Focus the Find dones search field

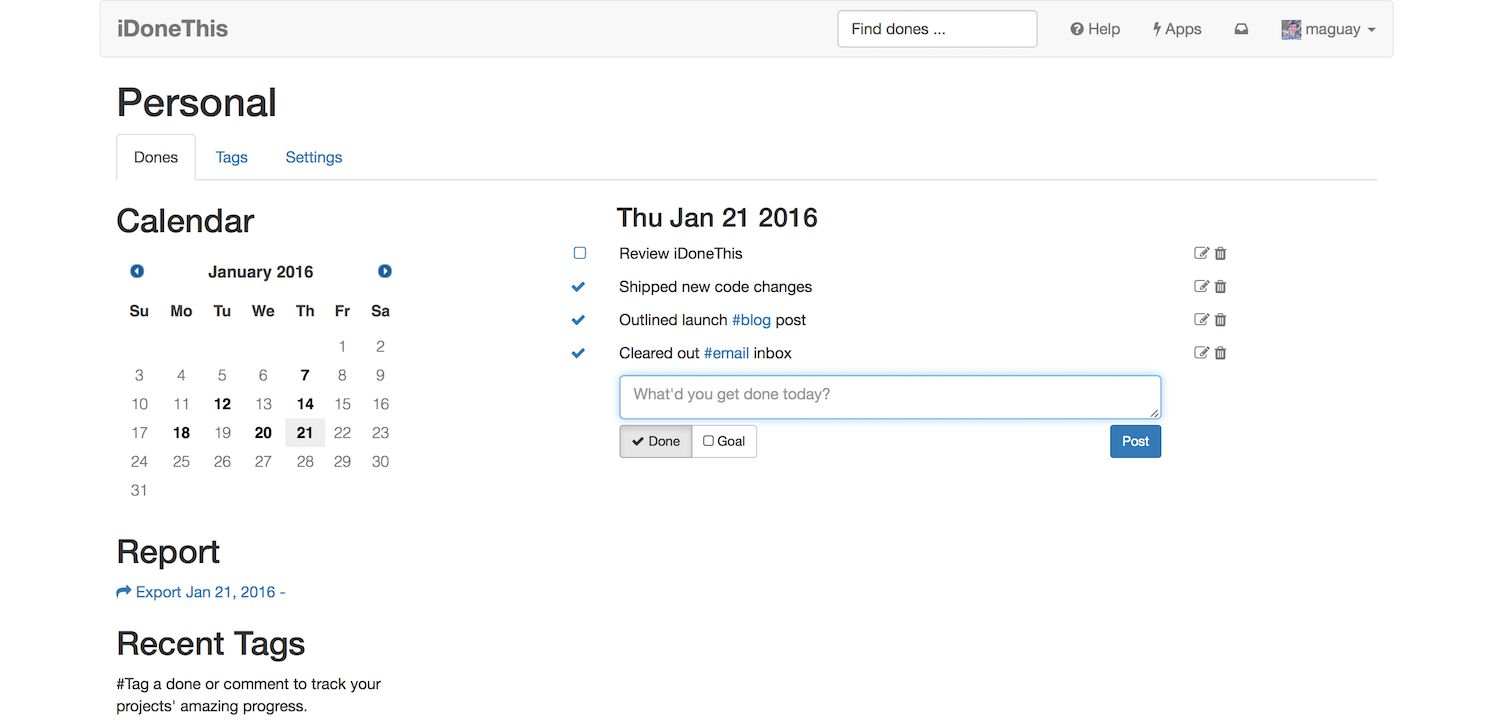937,29
